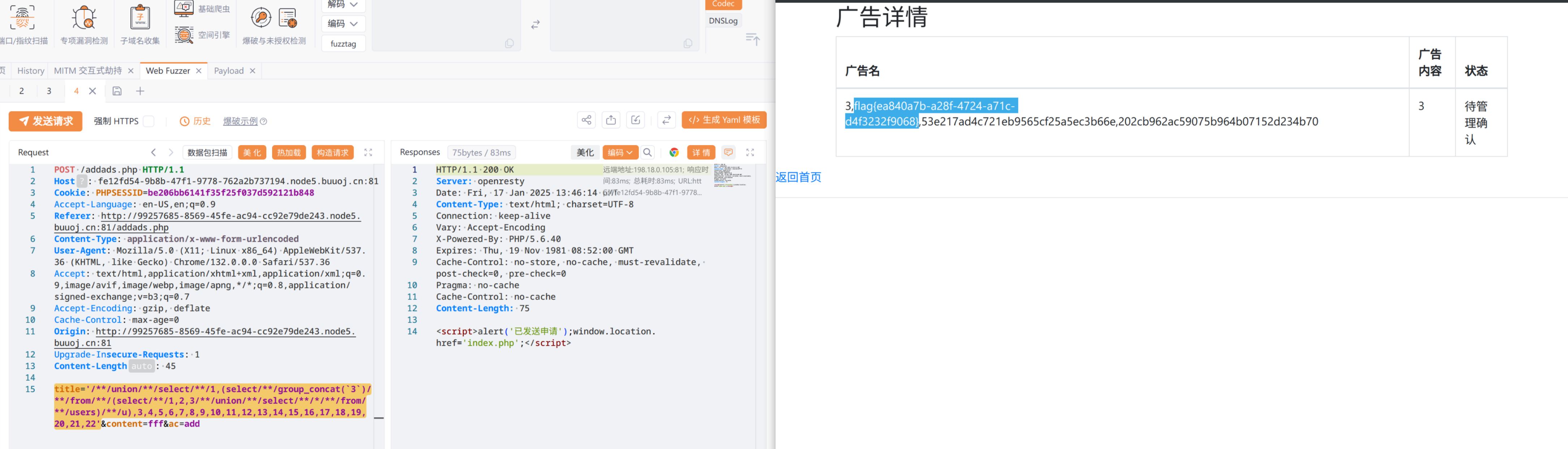Click the orange 美化 button in Request panel
Image resolution: width=1568 pixels, height=449 pixels.
tap(252, 152)
